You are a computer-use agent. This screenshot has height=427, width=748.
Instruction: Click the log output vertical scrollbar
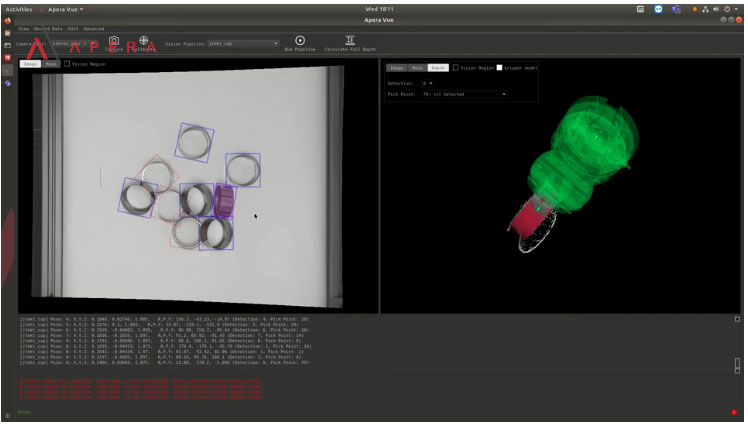click(x=738, y=366)
